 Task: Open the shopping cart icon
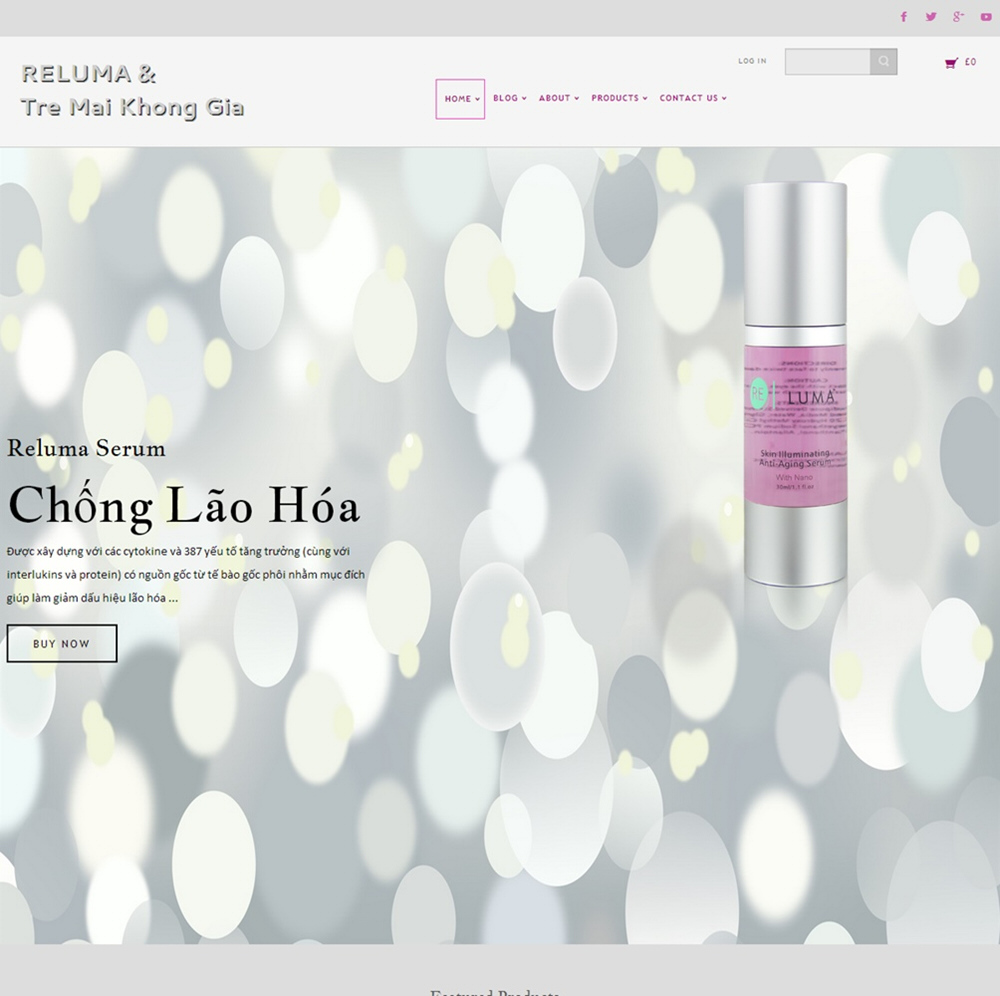[x=951, y=62]
